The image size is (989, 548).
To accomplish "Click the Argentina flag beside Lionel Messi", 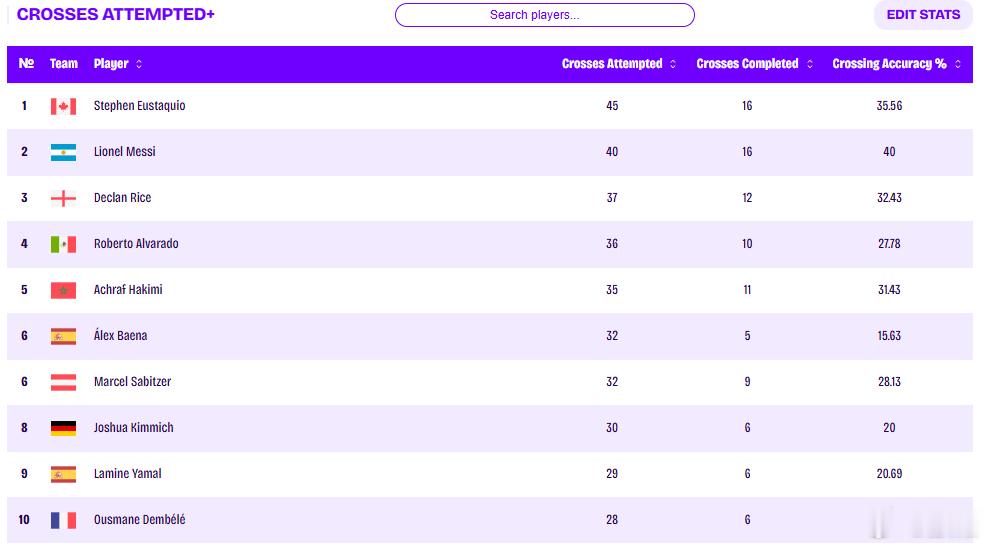I will pyautogui.click(x=63, y=153).
